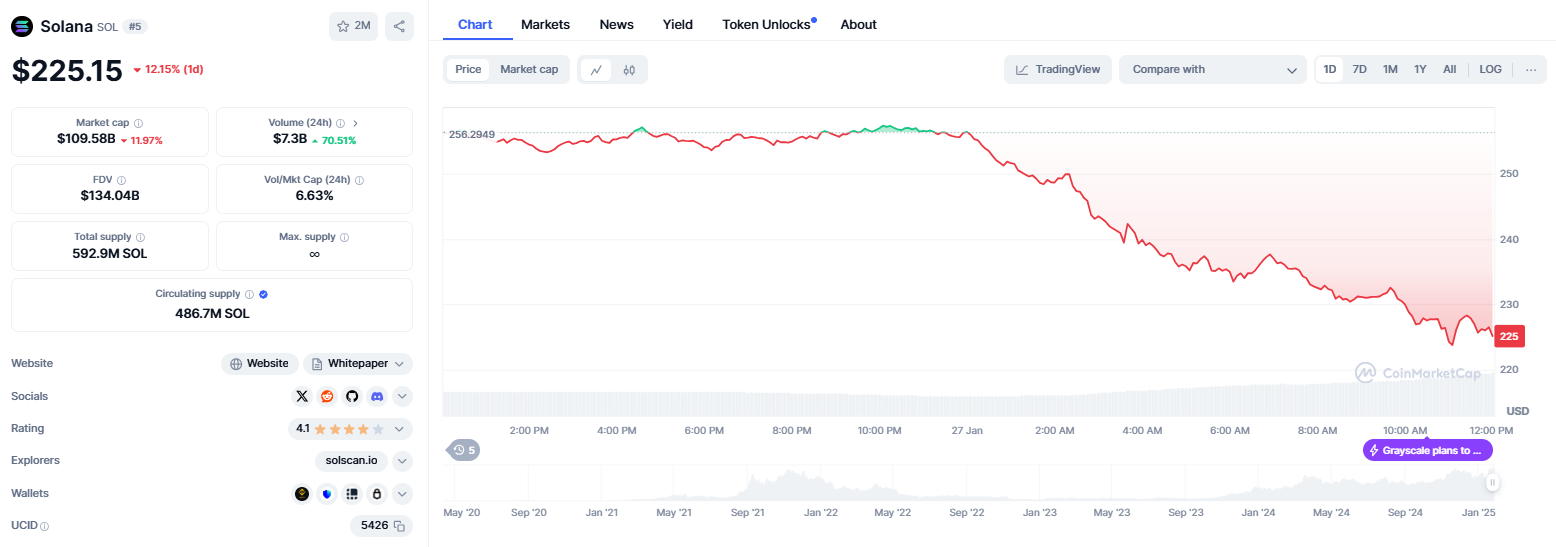Open the X (Twitter) social link

pos(302,396)
